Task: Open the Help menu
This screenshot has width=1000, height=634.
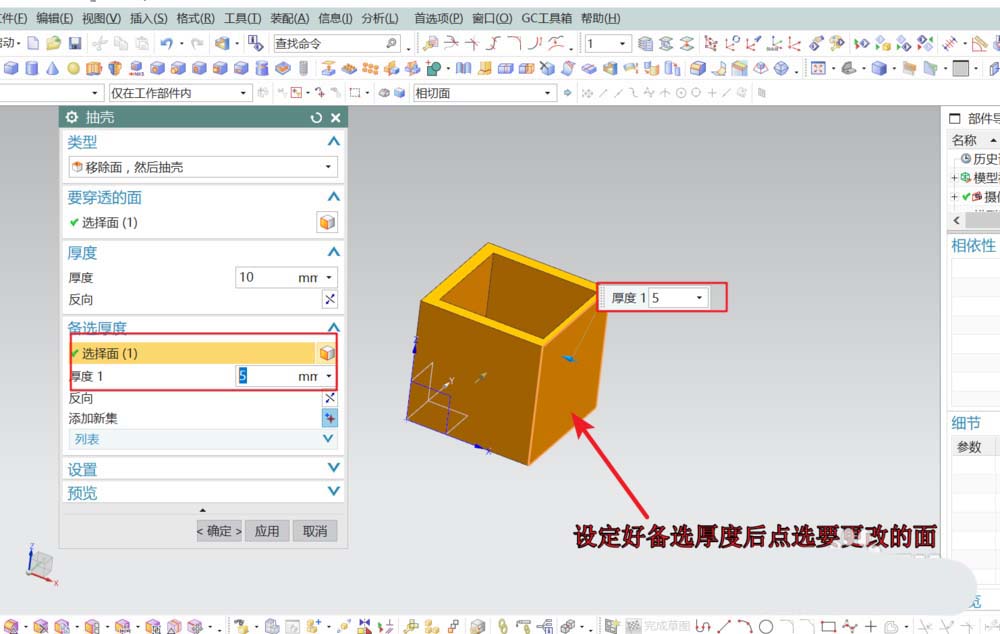Action: (x=600, y=18)
